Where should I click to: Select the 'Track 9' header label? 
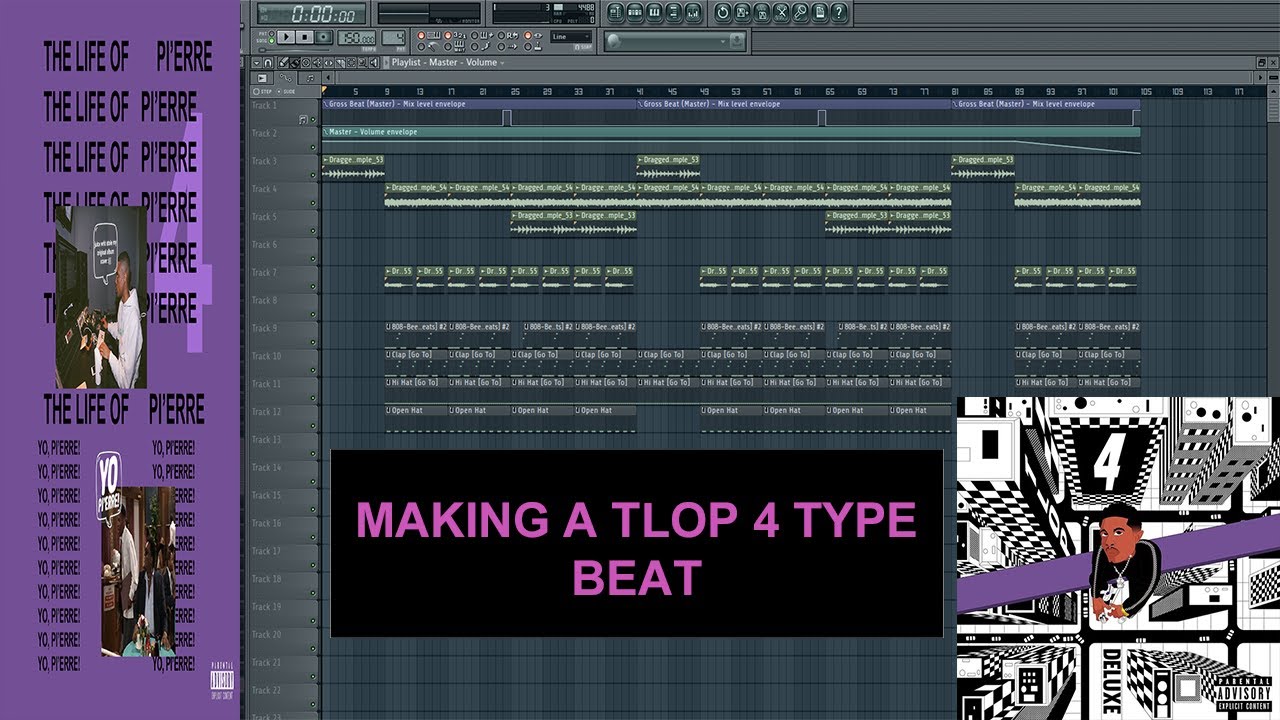pyautogui.click(x=264, y=329)
